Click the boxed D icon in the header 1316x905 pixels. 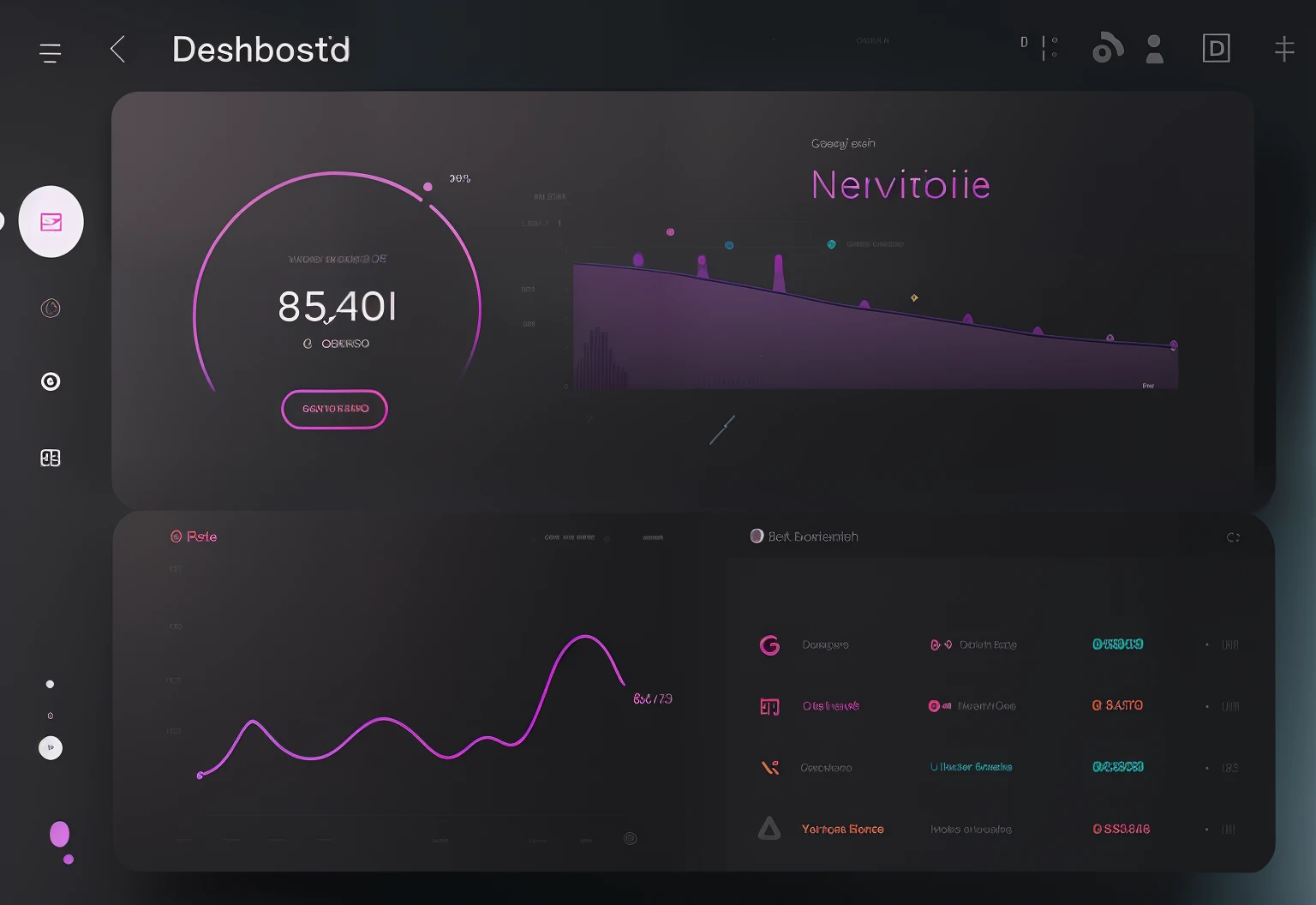click(x=1216, y=49)
